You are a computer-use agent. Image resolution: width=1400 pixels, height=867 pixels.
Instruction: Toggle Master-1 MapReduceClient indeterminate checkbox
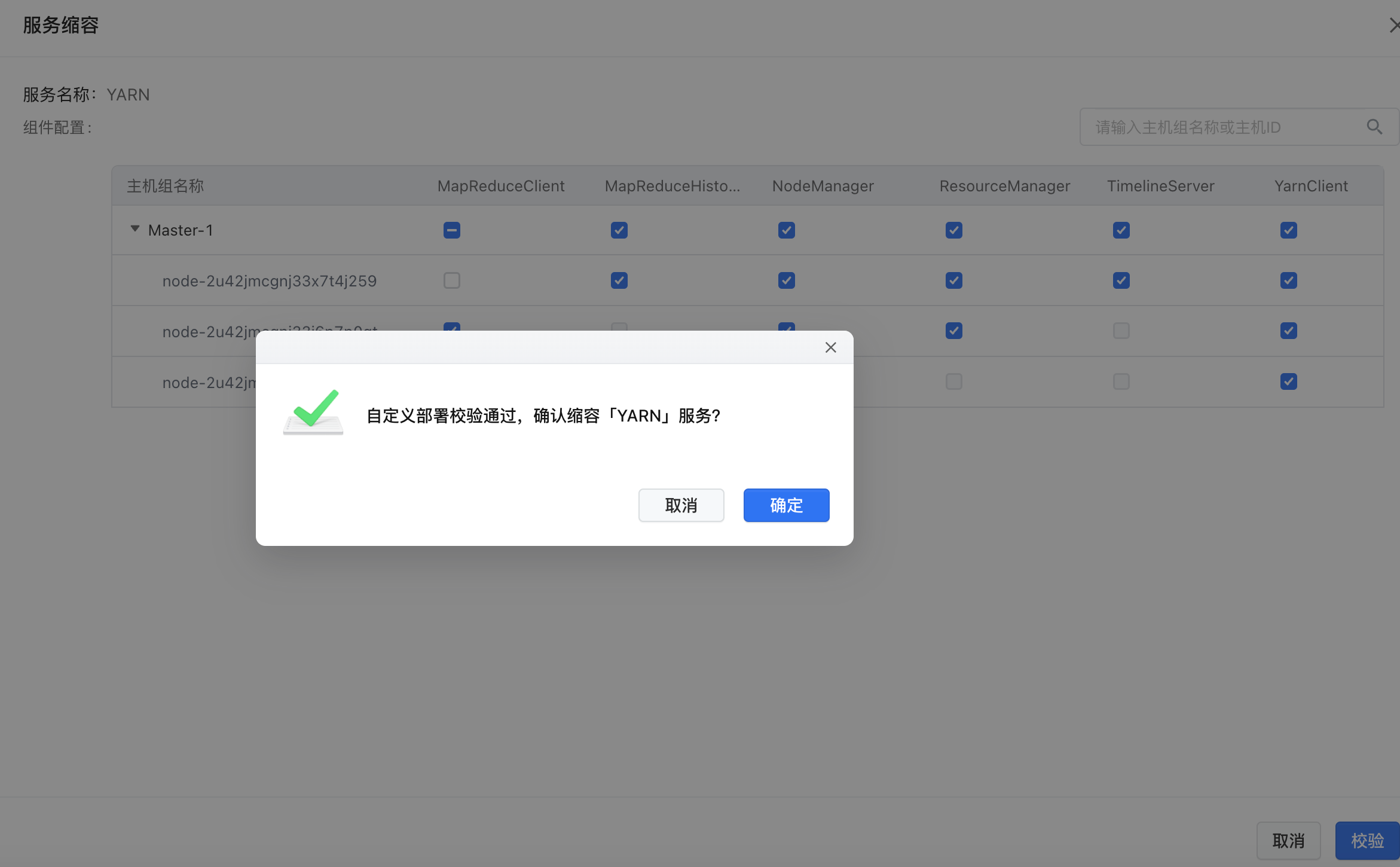452,230
